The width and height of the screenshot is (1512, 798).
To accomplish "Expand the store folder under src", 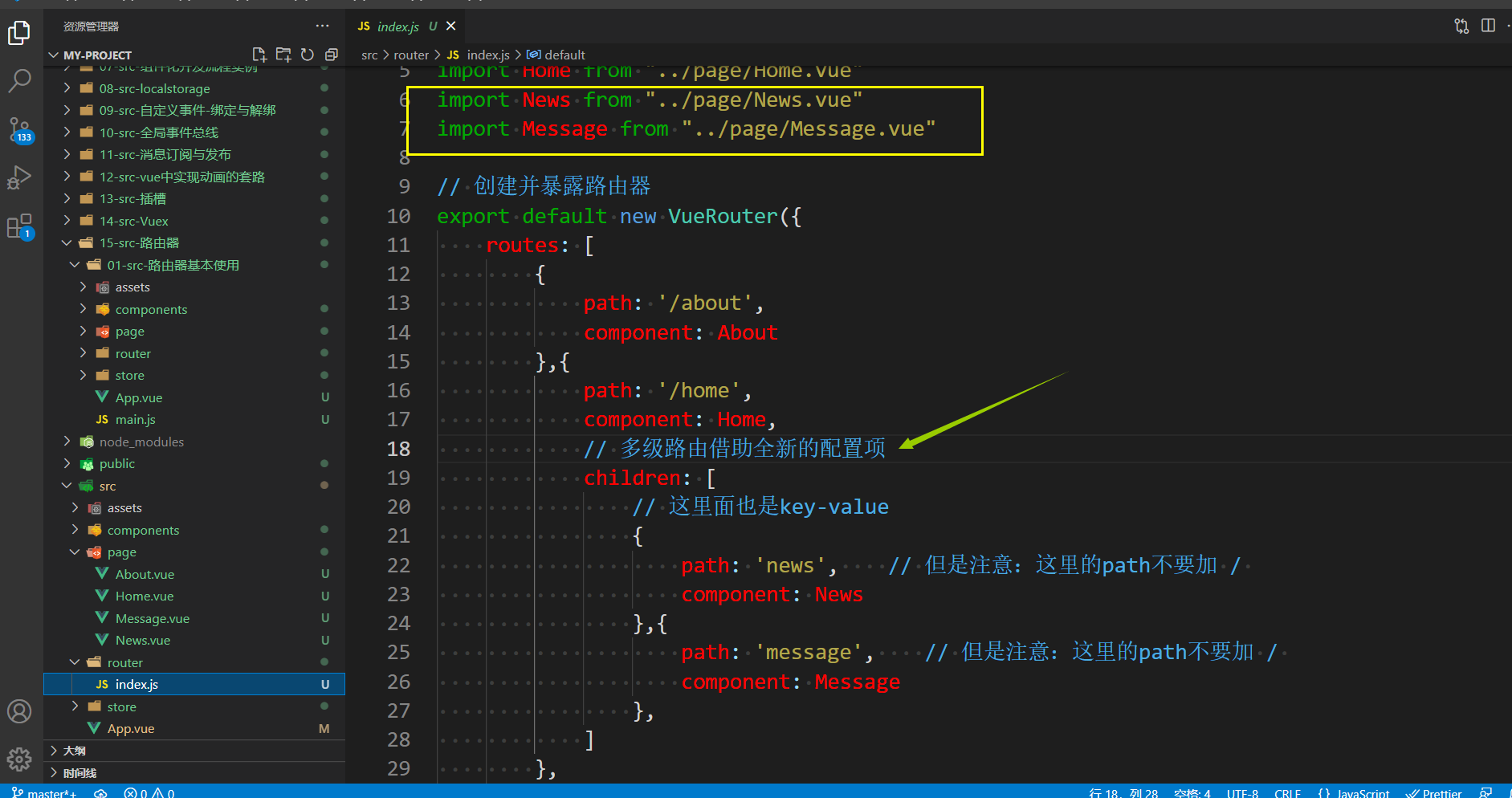I will pyautogui.click(x=194, y=706).
